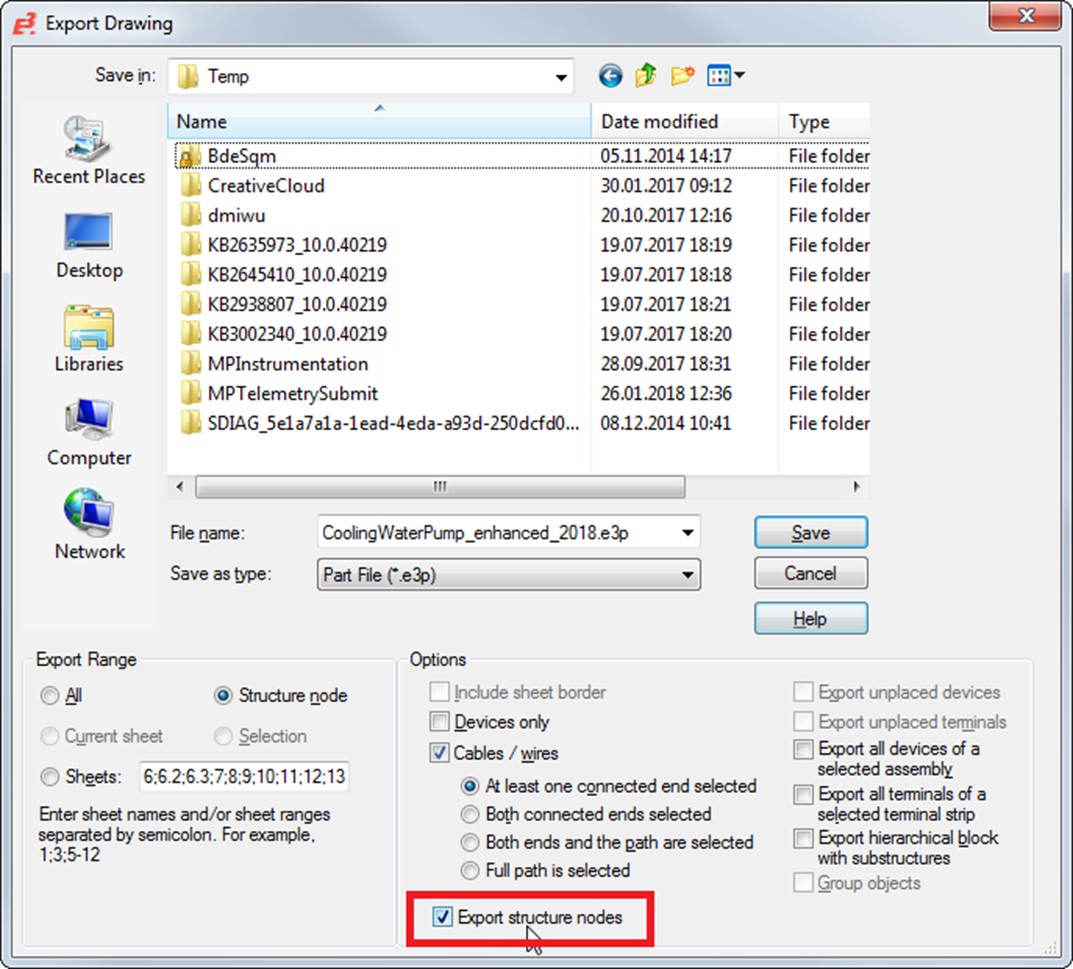Open the View menu icon
The height and width of the screenshot is (969, 1073).
pos(725,76)
